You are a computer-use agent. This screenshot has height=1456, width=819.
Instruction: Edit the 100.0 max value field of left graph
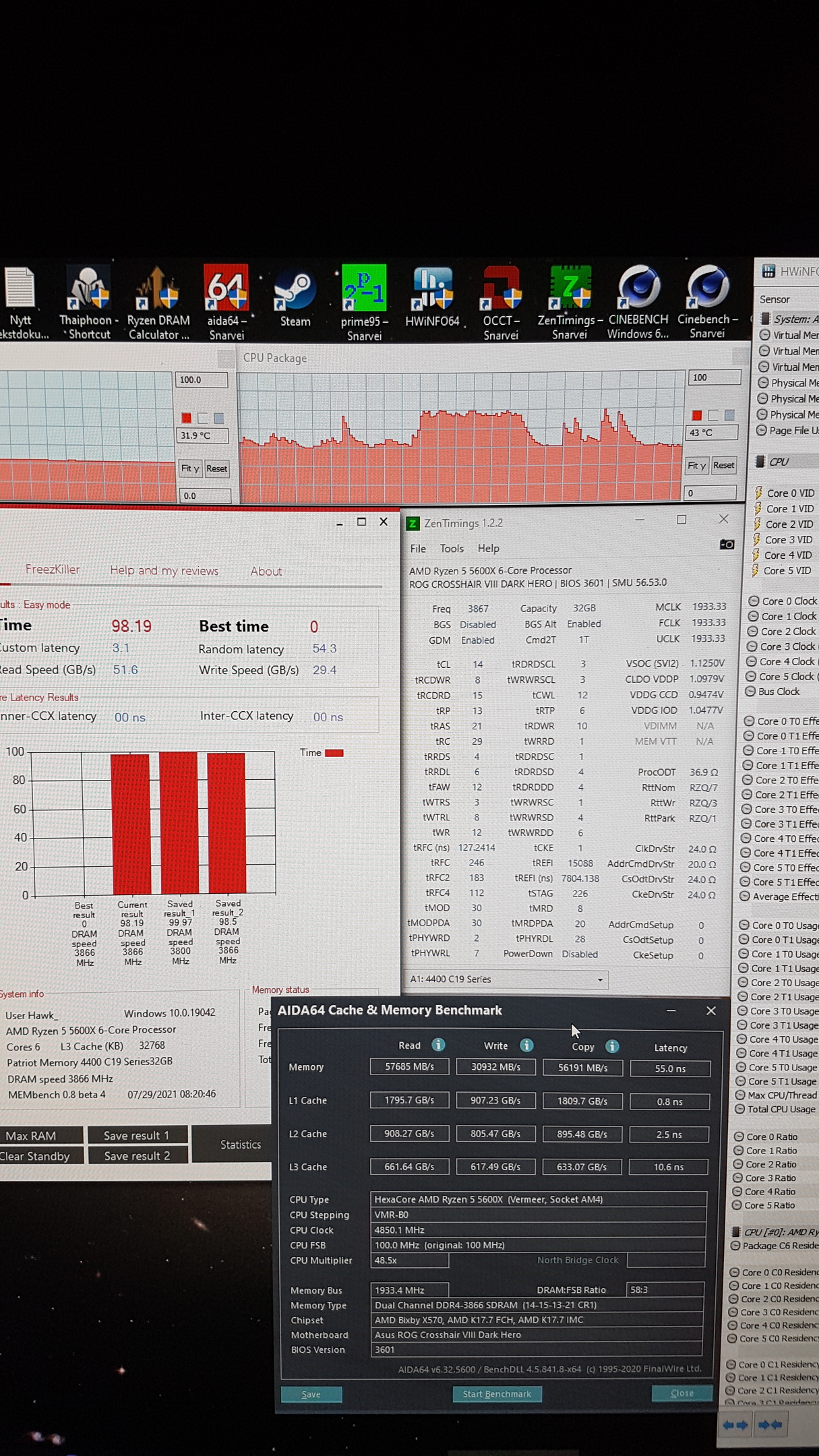click(x=202, y=380)
